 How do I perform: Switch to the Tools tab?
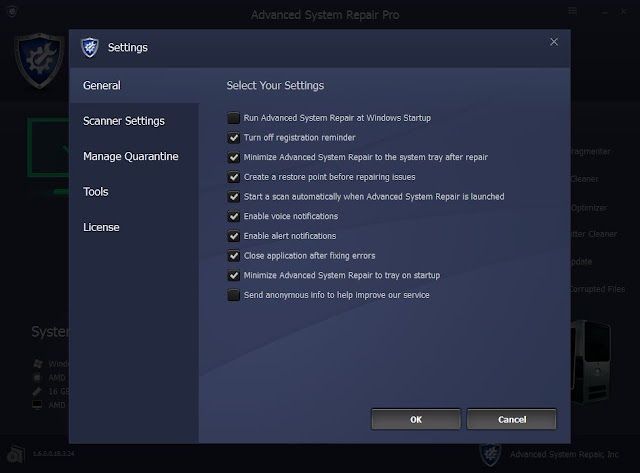point(134,192)
